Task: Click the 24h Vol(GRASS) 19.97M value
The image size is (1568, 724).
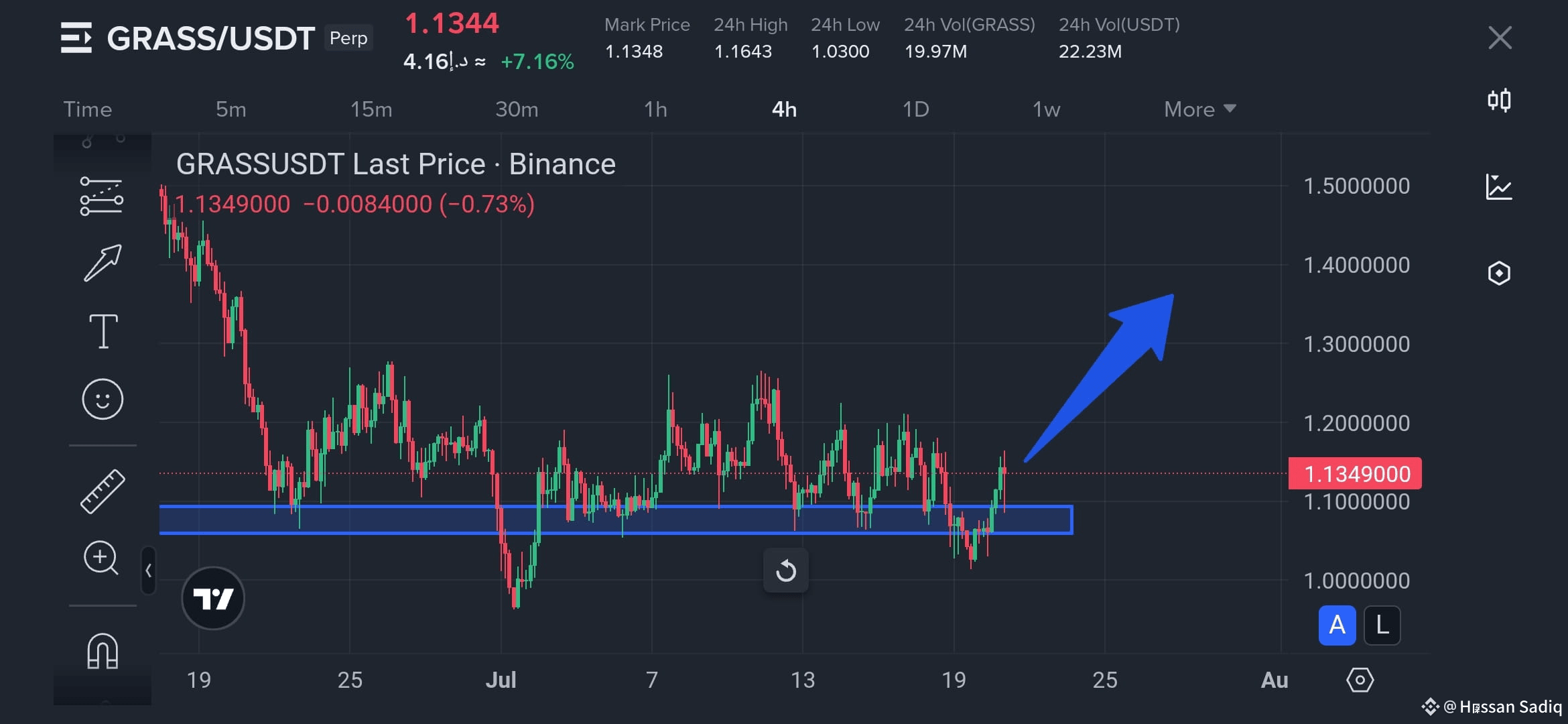Action: click(x=935, y=52)
